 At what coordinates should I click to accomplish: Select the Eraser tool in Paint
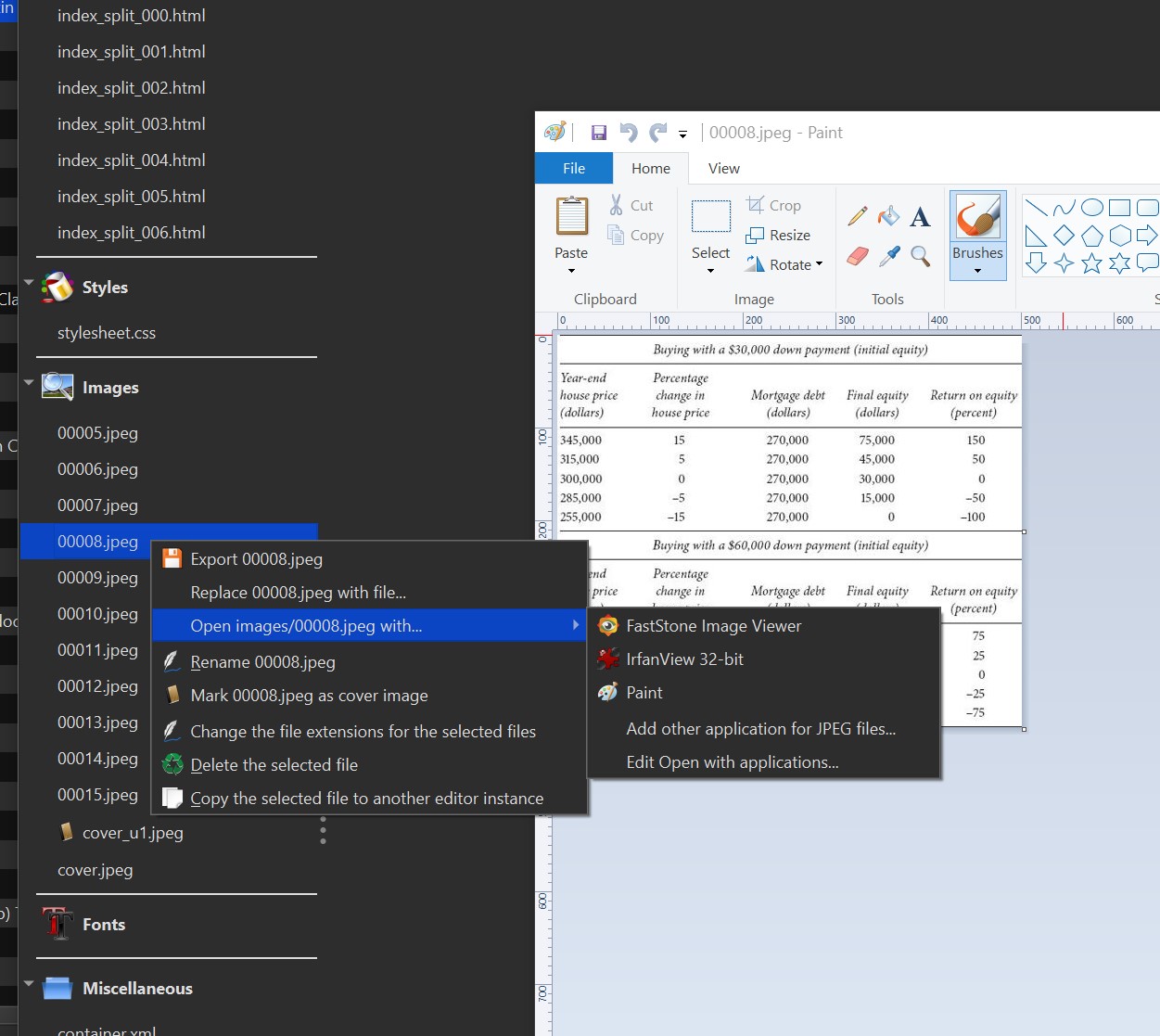point(858,255)
